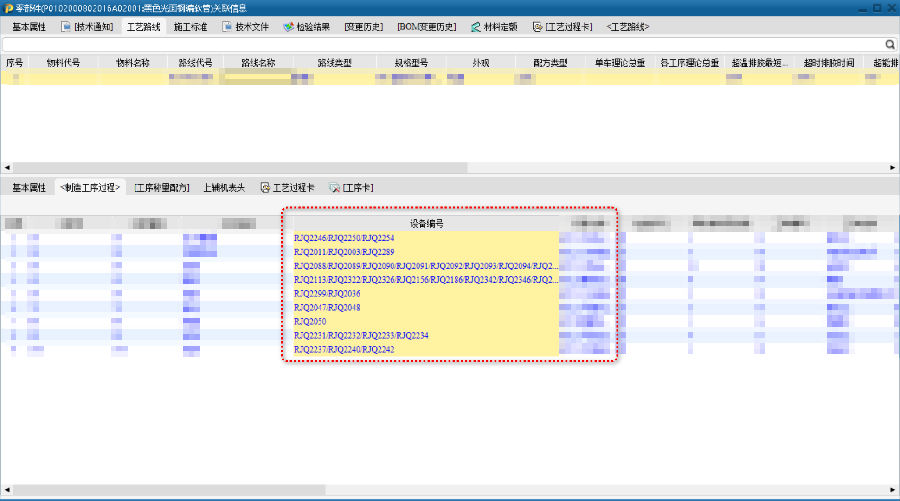Click the lower grid's left scroll arrow
Screen dimensions: 900x501
tap(7, 490)
